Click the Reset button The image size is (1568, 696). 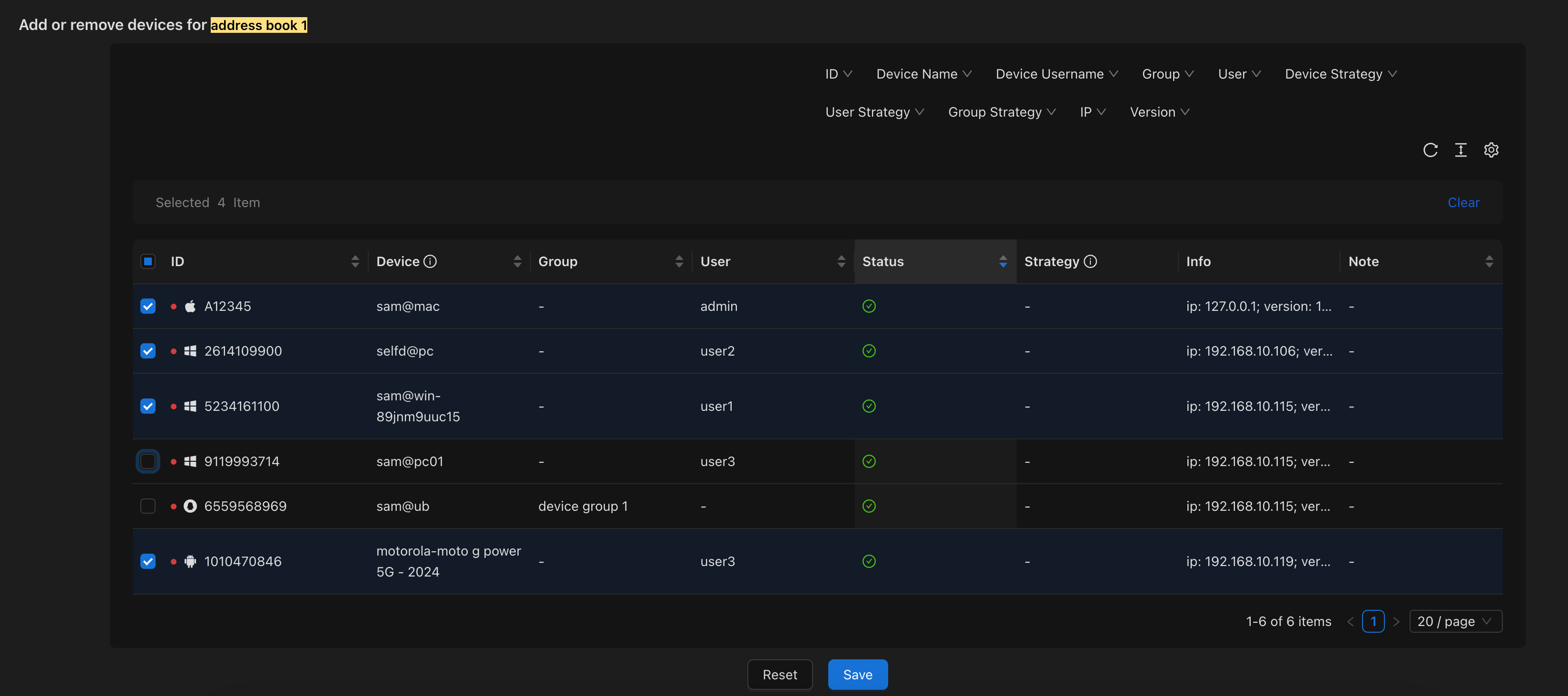tap(780, 675)
